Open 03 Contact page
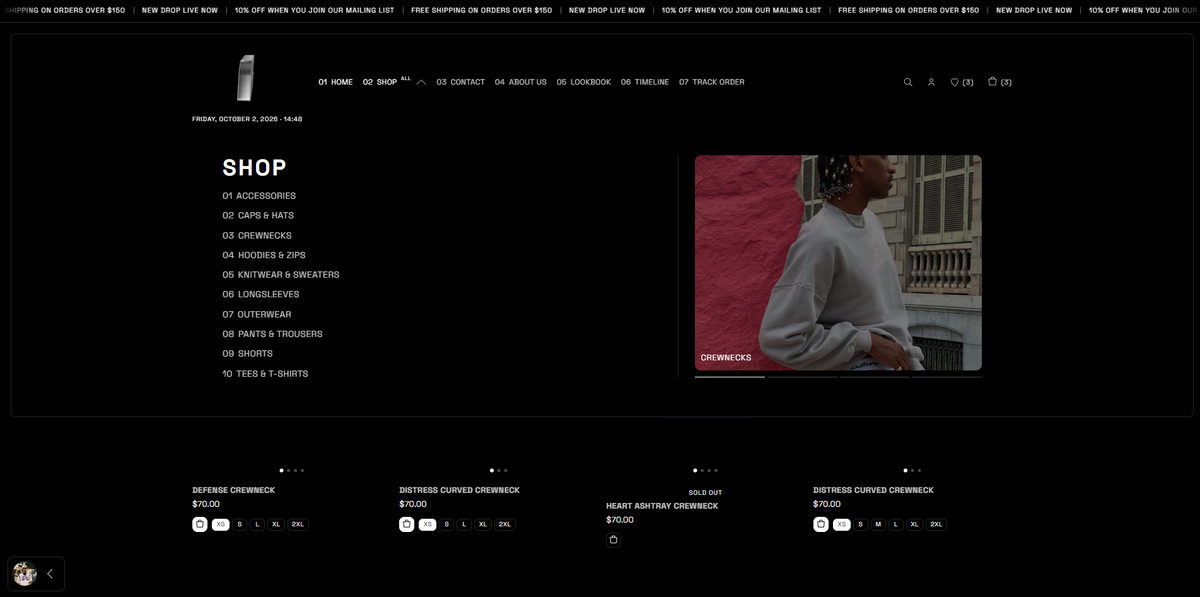The width and height of the screenshot is (1200, 597). point(460,82)
